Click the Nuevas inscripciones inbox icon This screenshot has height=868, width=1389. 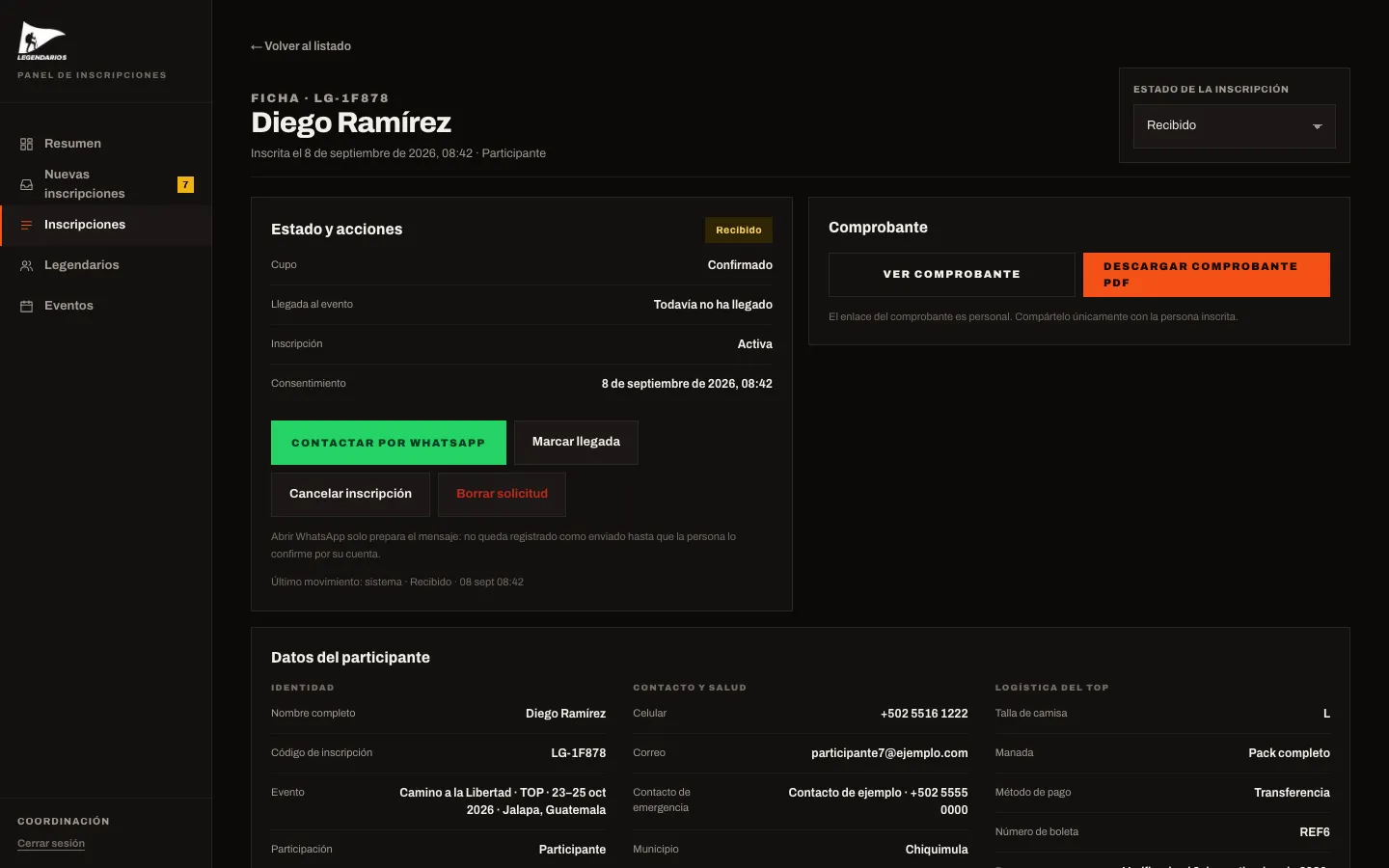click(x=26, y=184)
